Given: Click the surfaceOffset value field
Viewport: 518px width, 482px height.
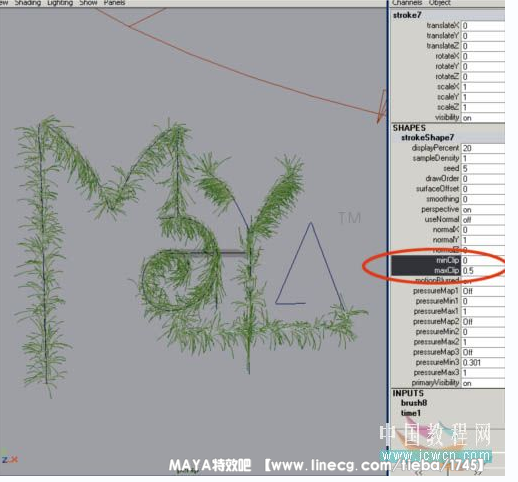Looking at the screenshot, I should pos(483,189).
